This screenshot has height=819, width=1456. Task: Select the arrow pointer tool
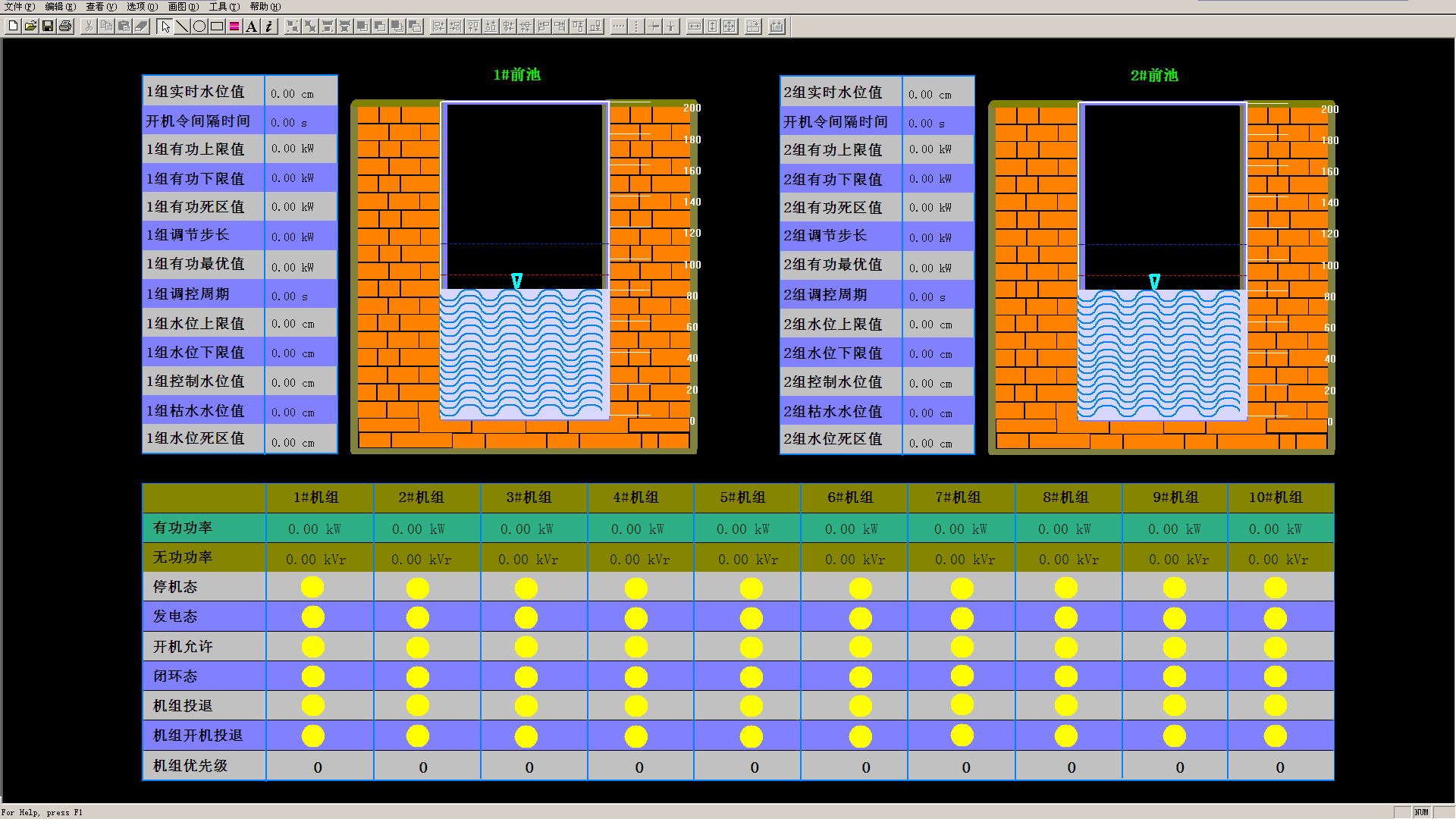[x=165, y=27]
